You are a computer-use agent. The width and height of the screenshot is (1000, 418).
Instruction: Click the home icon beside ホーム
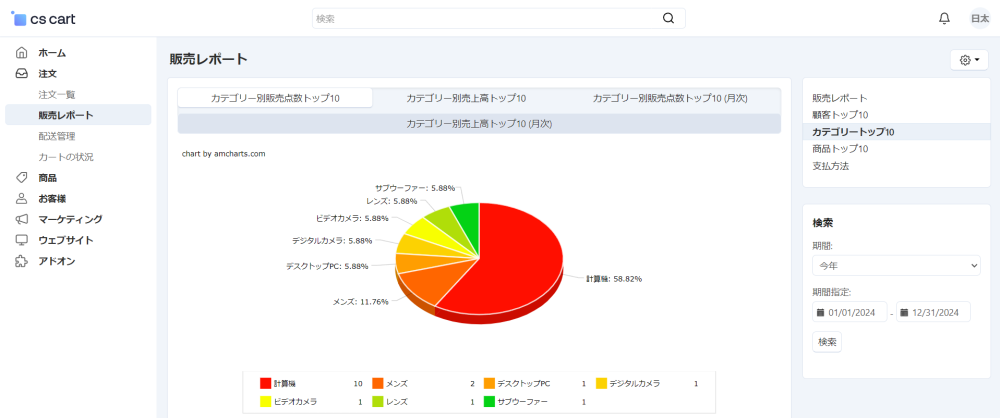(x=22, y=53)
